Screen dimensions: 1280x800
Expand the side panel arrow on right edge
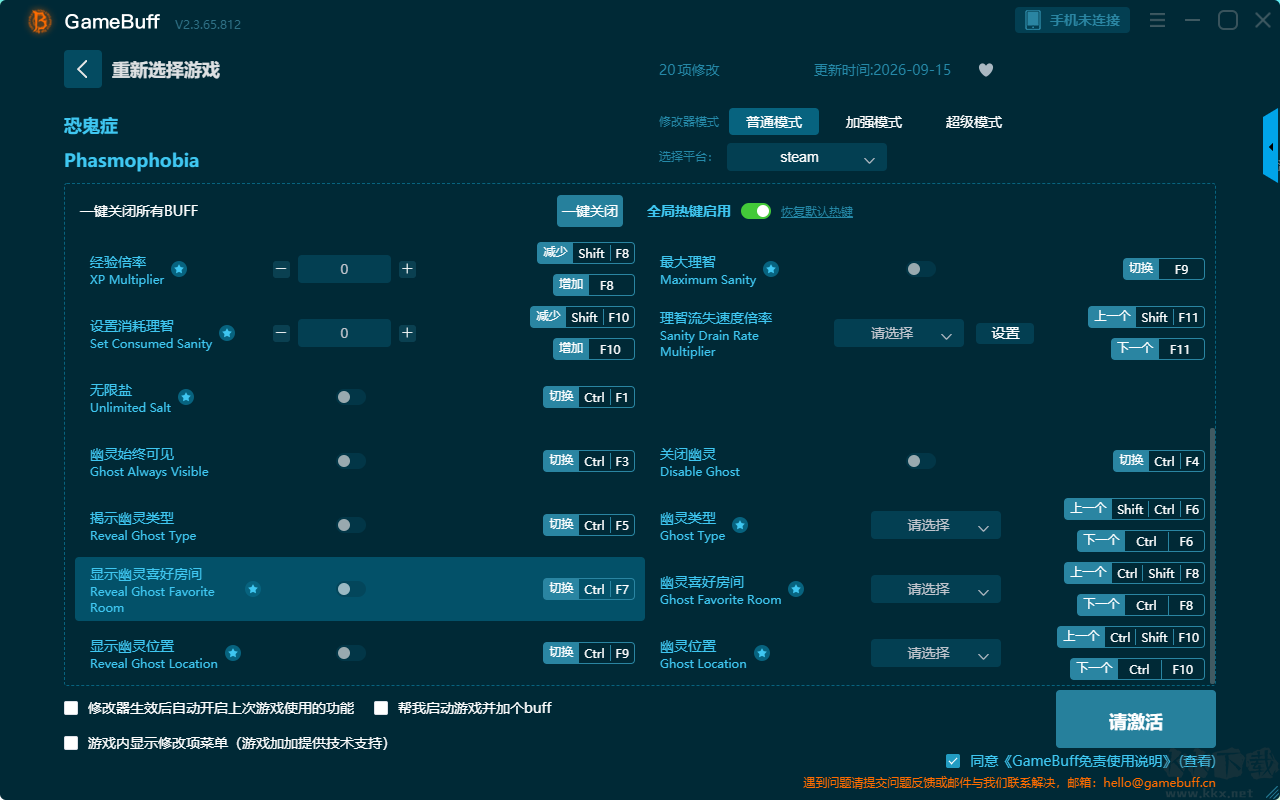coord(1271,146)
